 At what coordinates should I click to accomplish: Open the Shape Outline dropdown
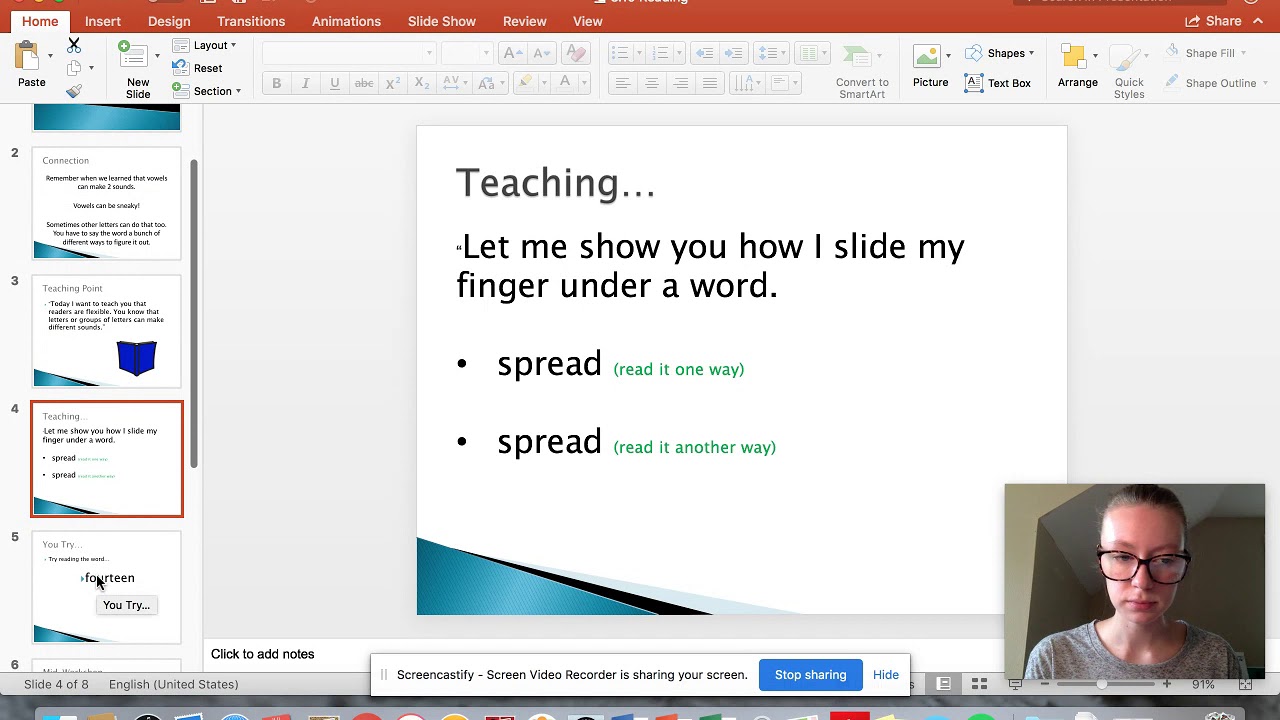(1217, 83)
